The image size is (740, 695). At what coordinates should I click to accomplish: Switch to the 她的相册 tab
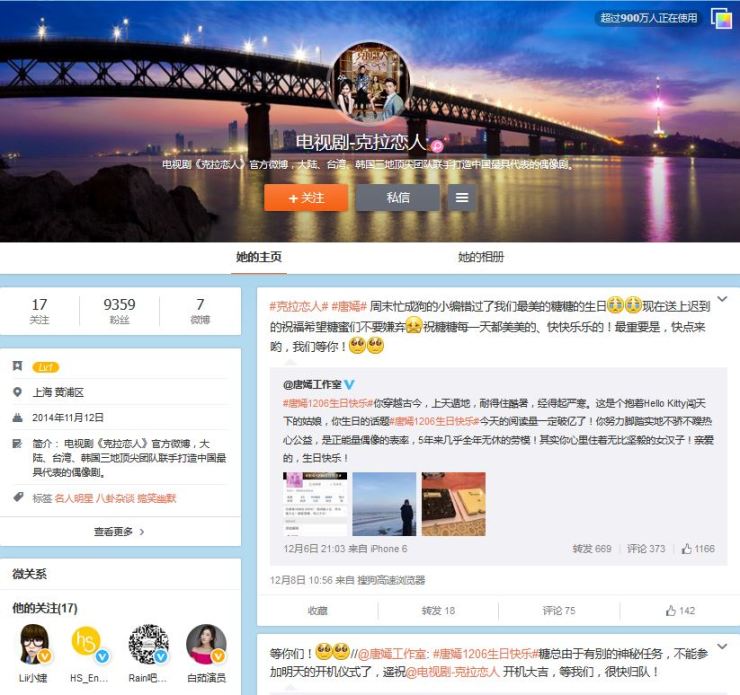(481, 257)
